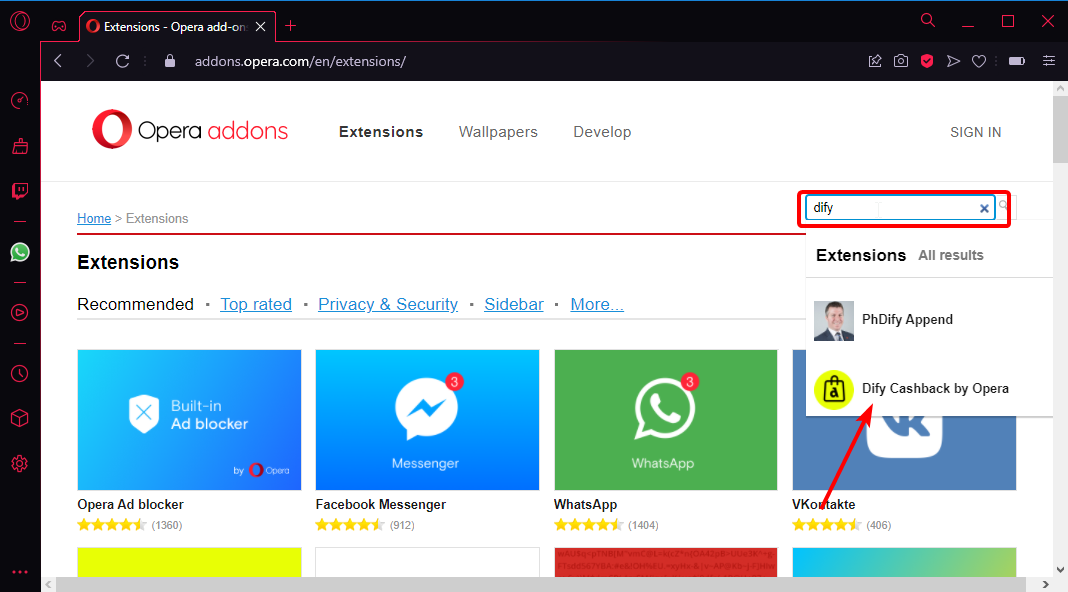This screenshot has width=1068, height=592.
Task: Click the search magnifier beside search field
Action: tap(1004, 206)
